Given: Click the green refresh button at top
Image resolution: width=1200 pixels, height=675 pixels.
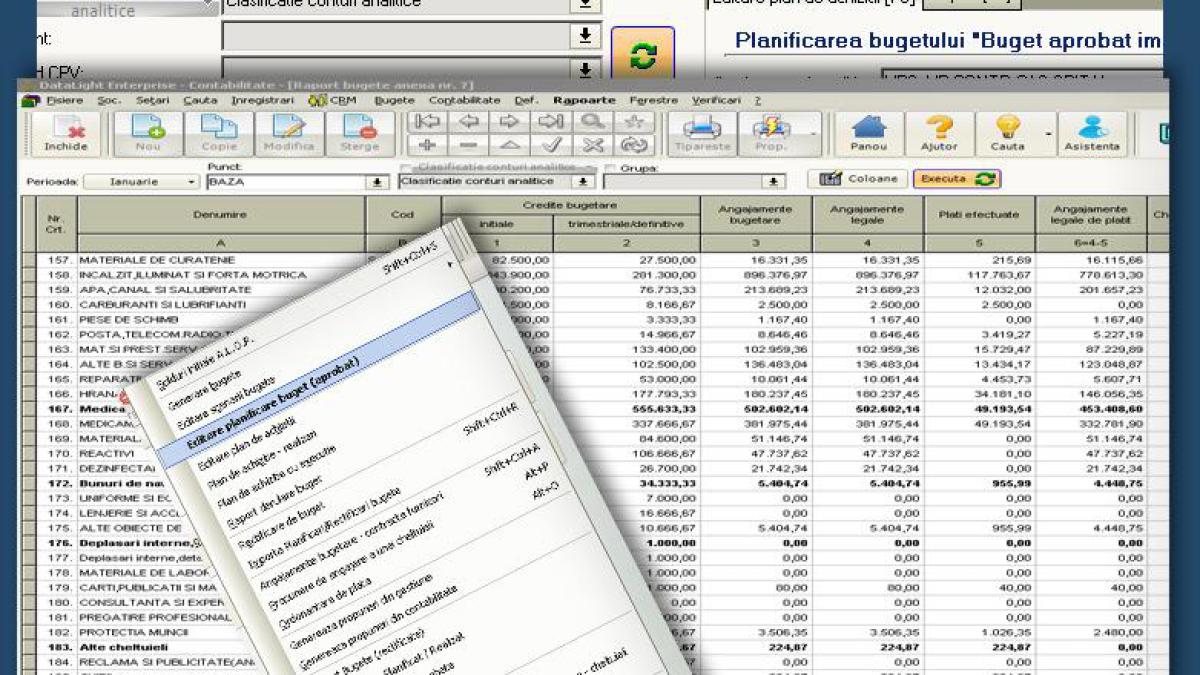Looking at the screenshot, I should (642, 57).
